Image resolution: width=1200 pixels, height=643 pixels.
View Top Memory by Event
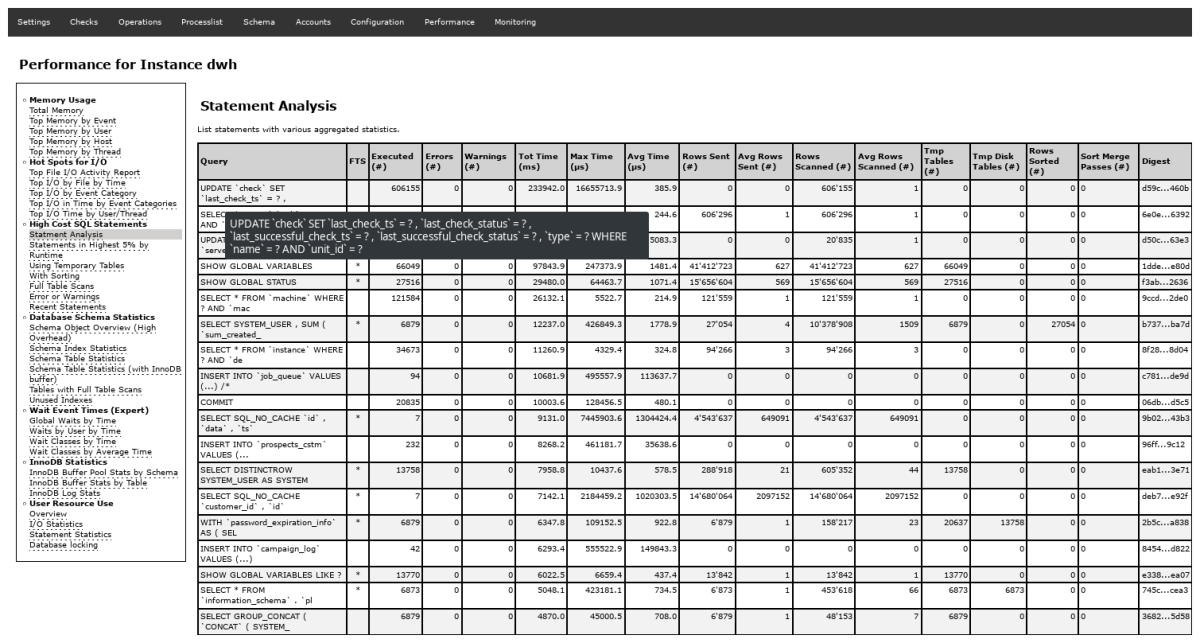(x=73, y=120)
